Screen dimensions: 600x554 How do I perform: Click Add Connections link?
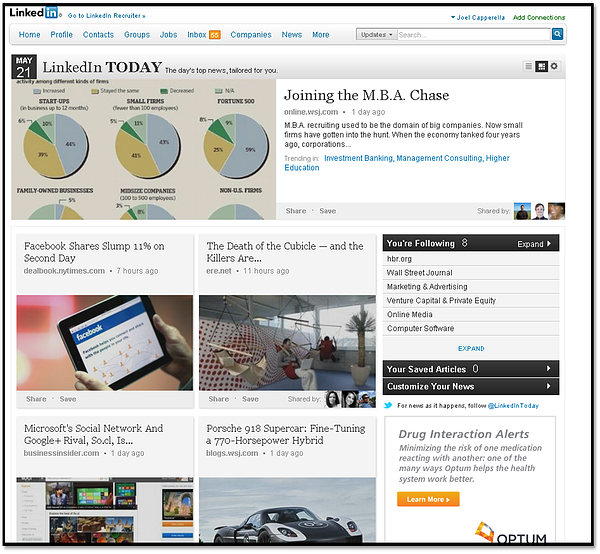[x=539, y=18]
